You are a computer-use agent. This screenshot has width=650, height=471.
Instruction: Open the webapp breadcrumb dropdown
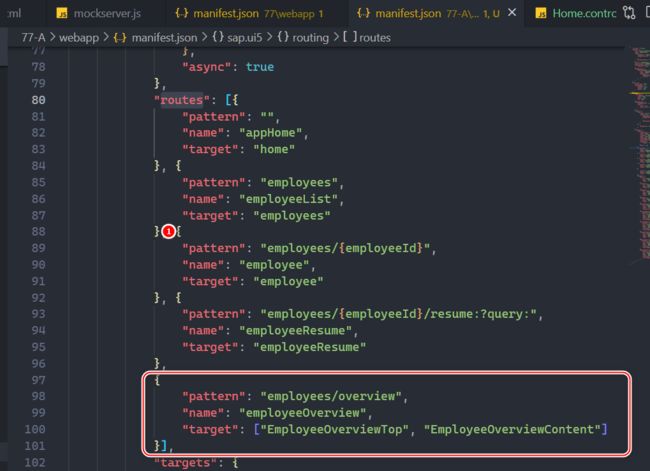pyautogui.click(x=82, y=37)
